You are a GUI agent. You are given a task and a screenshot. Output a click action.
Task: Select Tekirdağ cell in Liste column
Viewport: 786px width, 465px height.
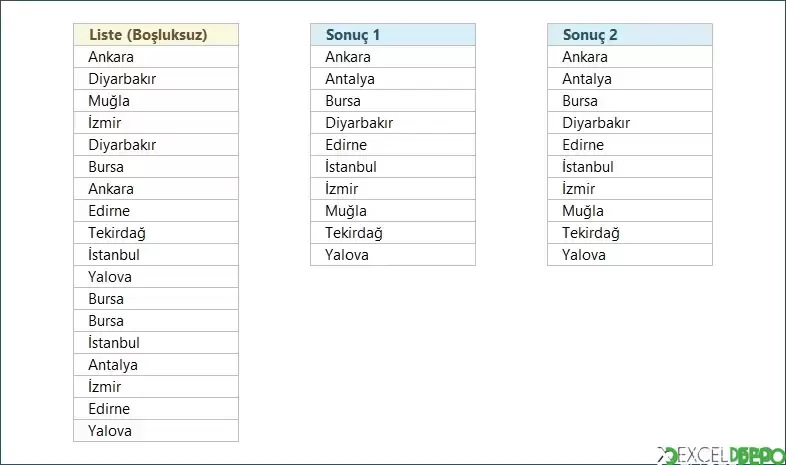click(x=156, y=232)
